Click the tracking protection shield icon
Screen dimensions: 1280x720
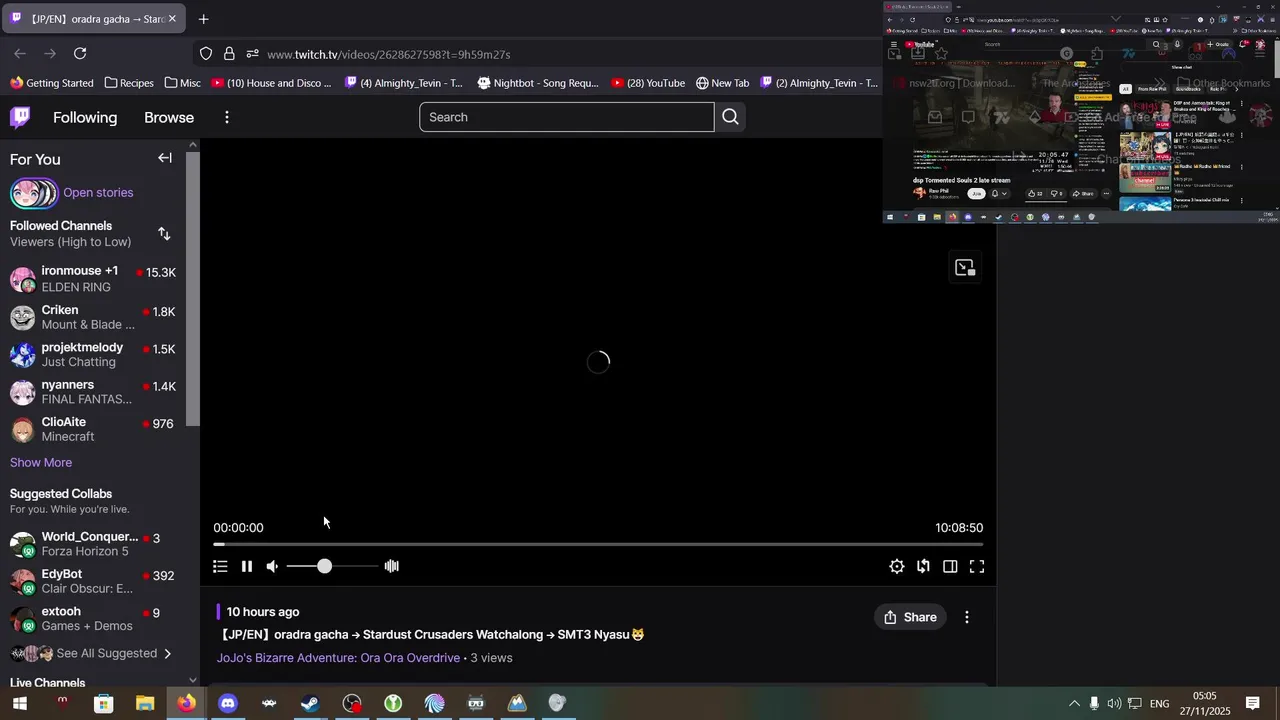206,54
